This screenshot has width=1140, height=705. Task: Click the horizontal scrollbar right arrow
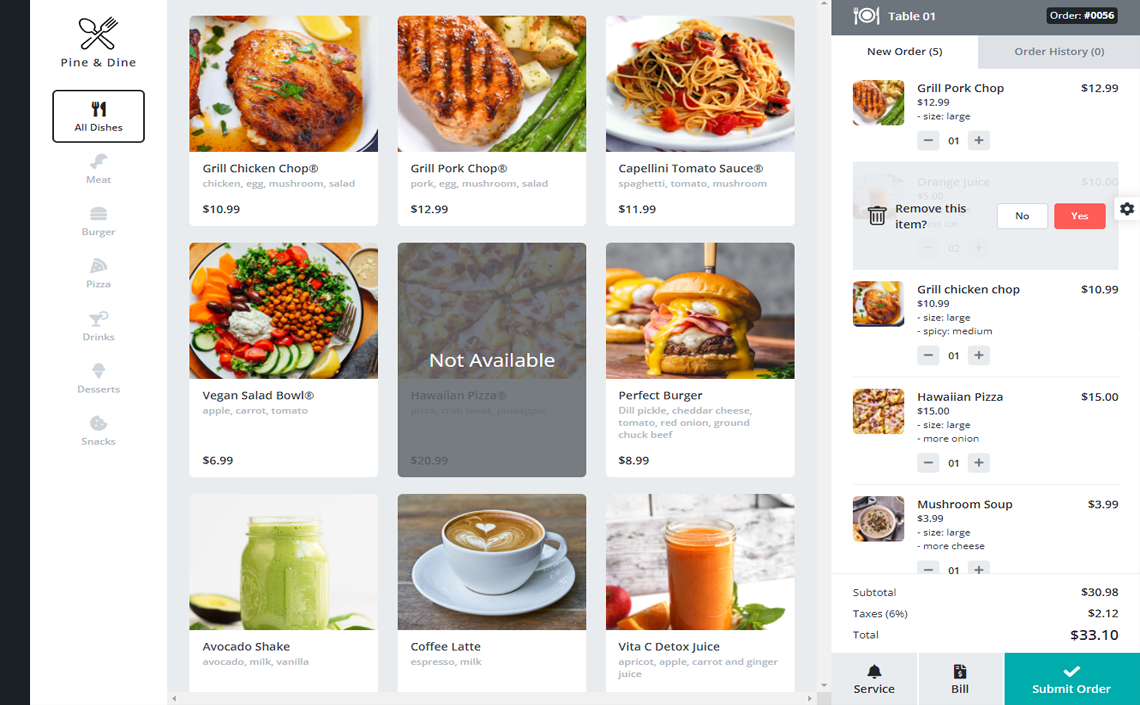pos(809,698)
